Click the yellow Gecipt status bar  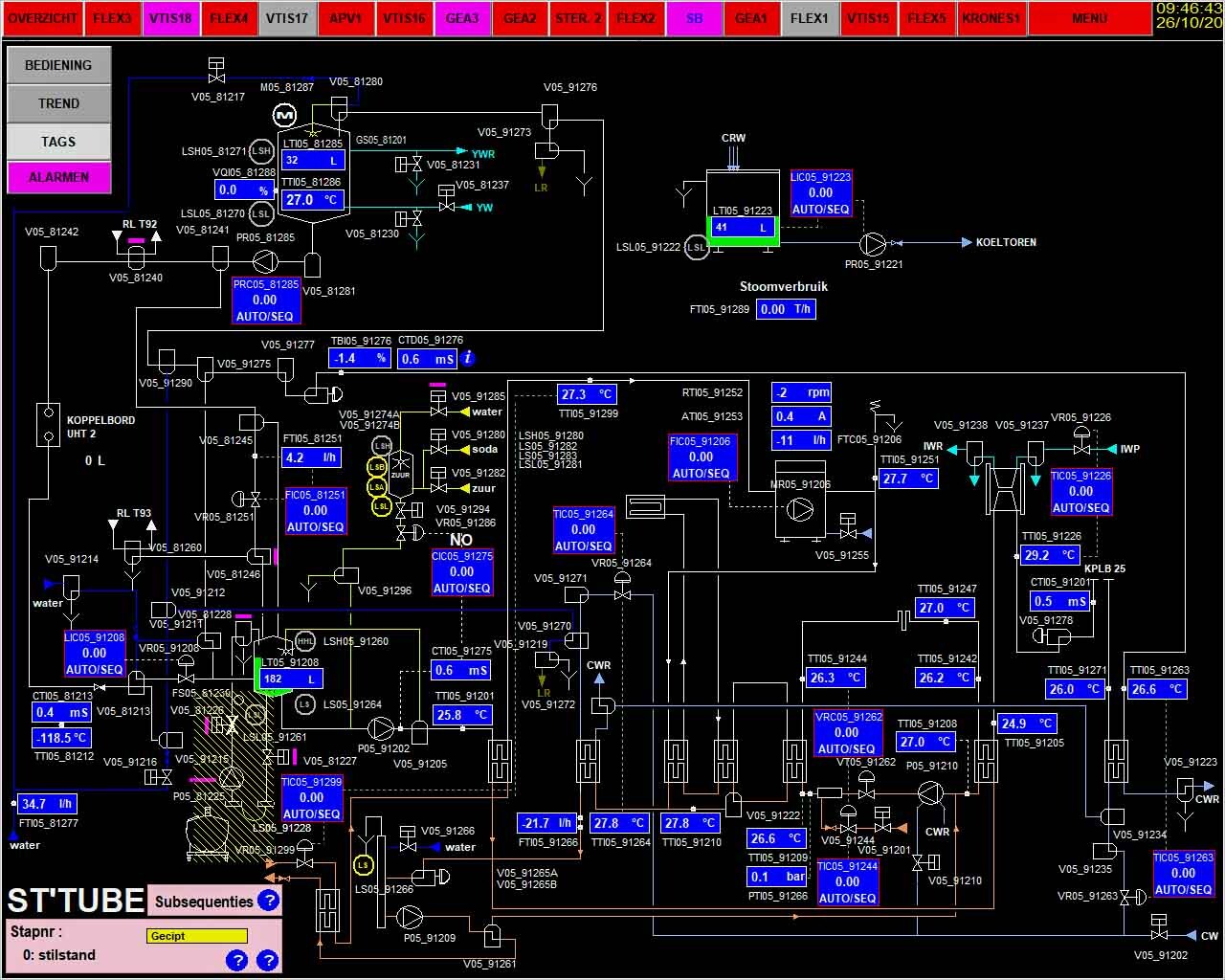point(197,936)
